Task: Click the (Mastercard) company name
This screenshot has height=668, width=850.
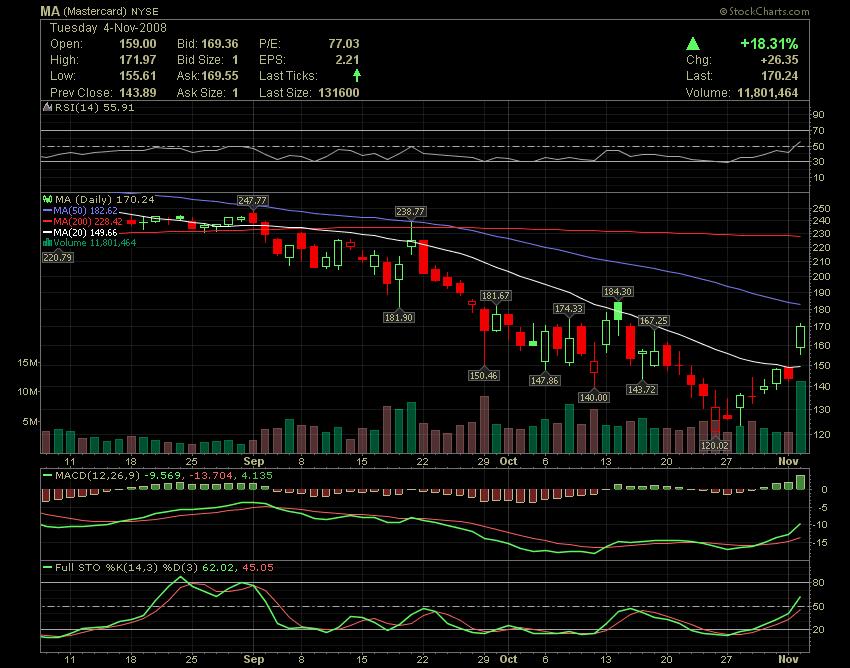Action: pos(95,11)
